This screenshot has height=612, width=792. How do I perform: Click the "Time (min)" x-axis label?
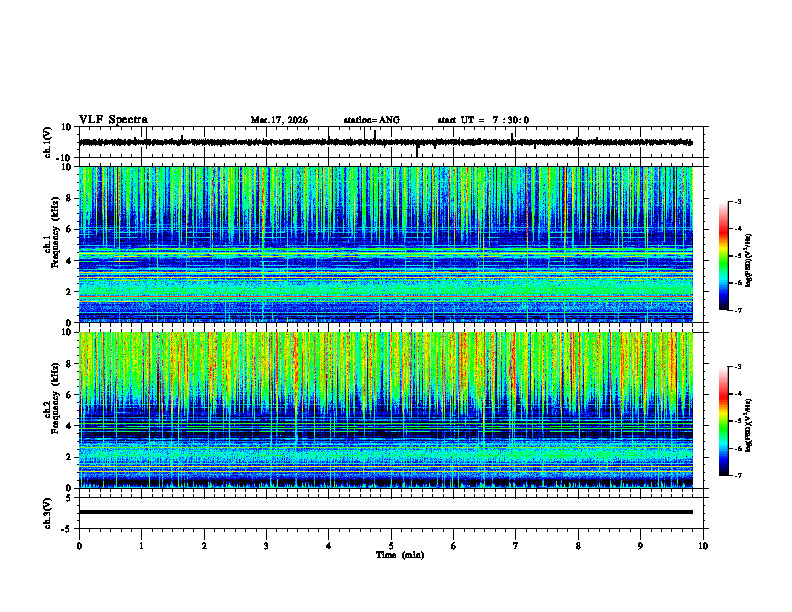tap(400, 555)
